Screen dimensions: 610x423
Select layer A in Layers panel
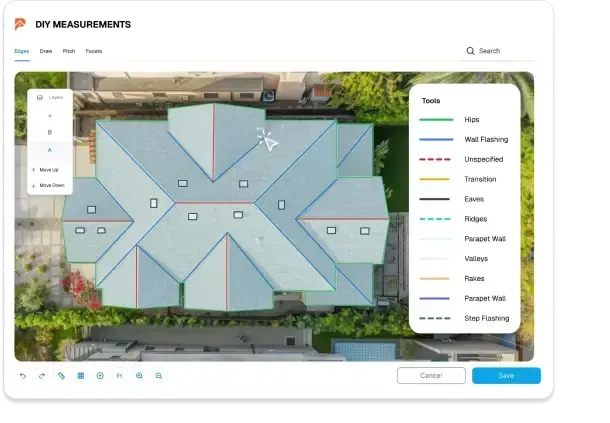point(50,150)
